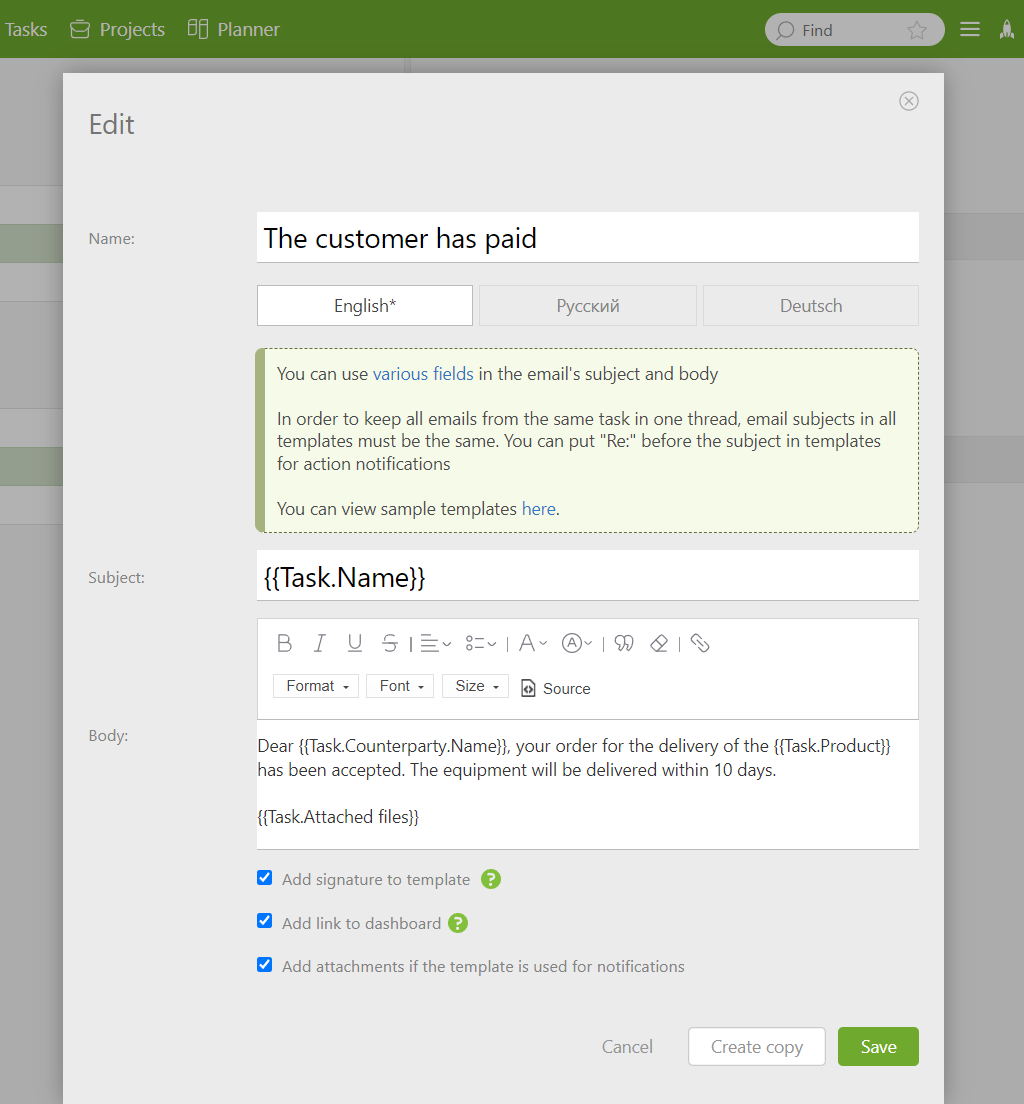Open the Format dropdown
Screen dimensions: 1024x1104
click(316, 686)
